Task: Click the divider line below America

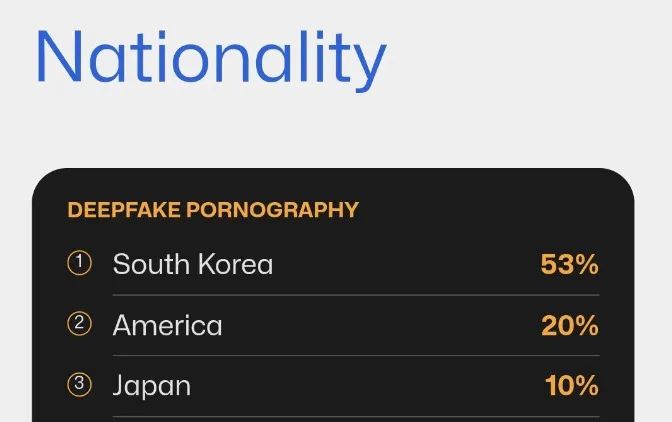Action: 355,355
